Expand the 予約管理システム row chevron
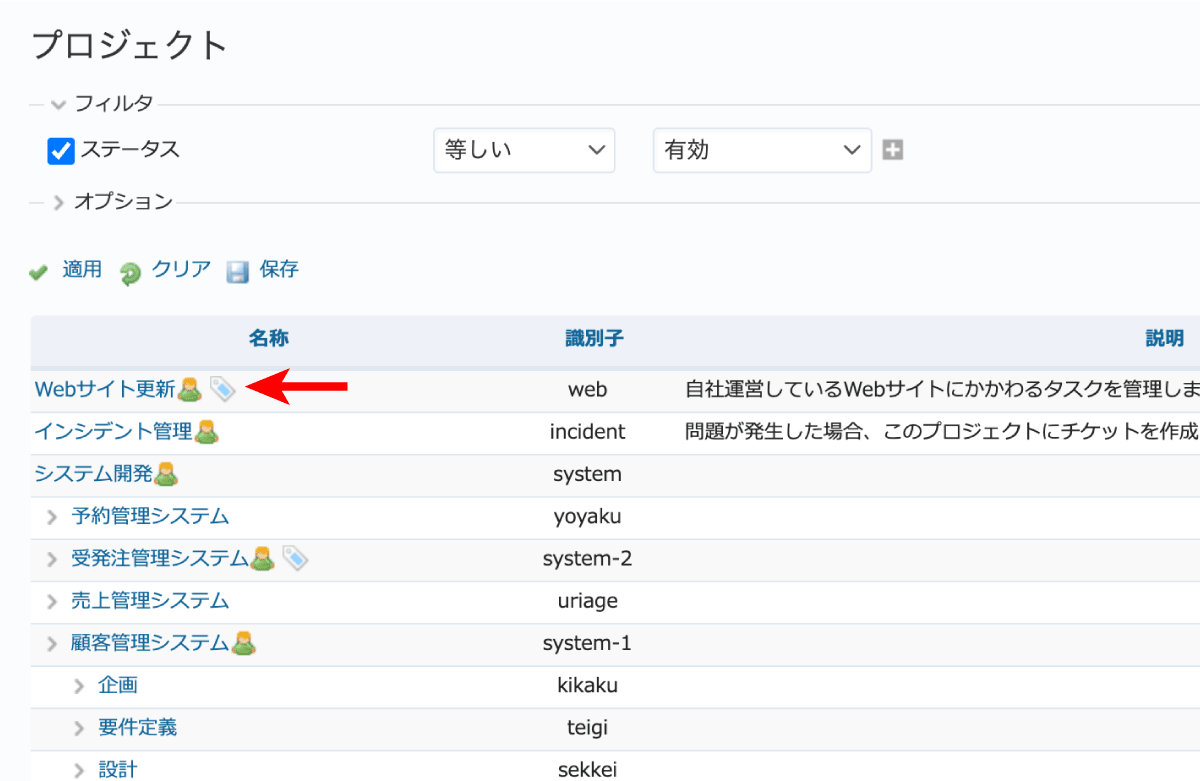The height and width of the screenshot is (781, 1200). coord(52,517)
